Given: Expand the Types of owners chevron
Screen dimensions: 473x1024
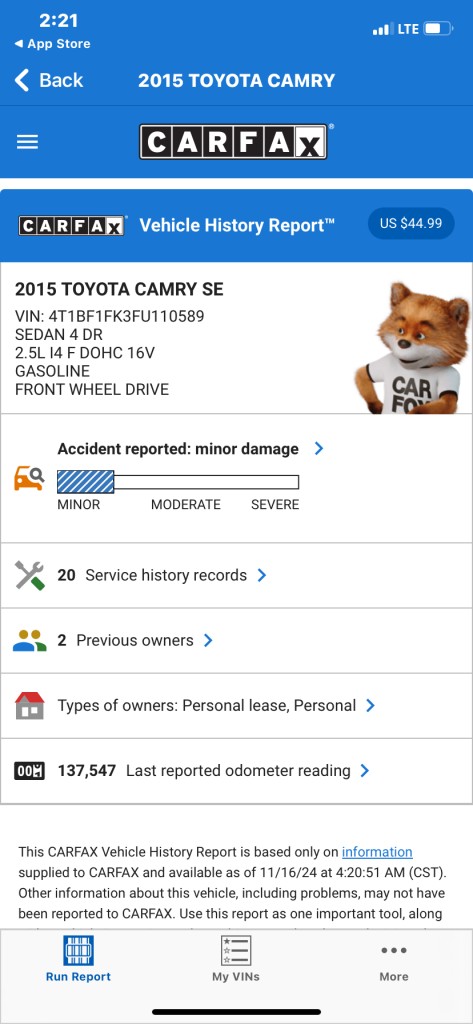Looking at the screenshot, I should click(370, 705).
